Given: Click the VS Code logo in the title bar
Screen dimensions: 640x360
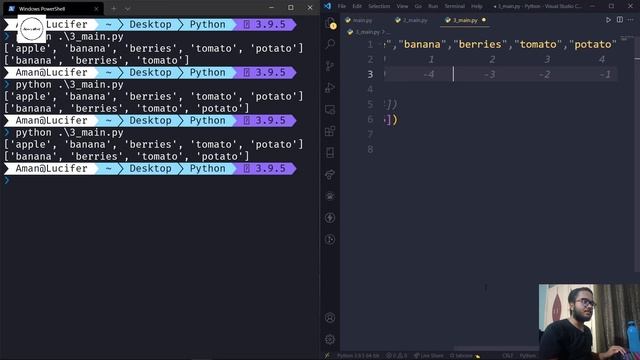Looking at the screenshot, I should click(328, 6).
